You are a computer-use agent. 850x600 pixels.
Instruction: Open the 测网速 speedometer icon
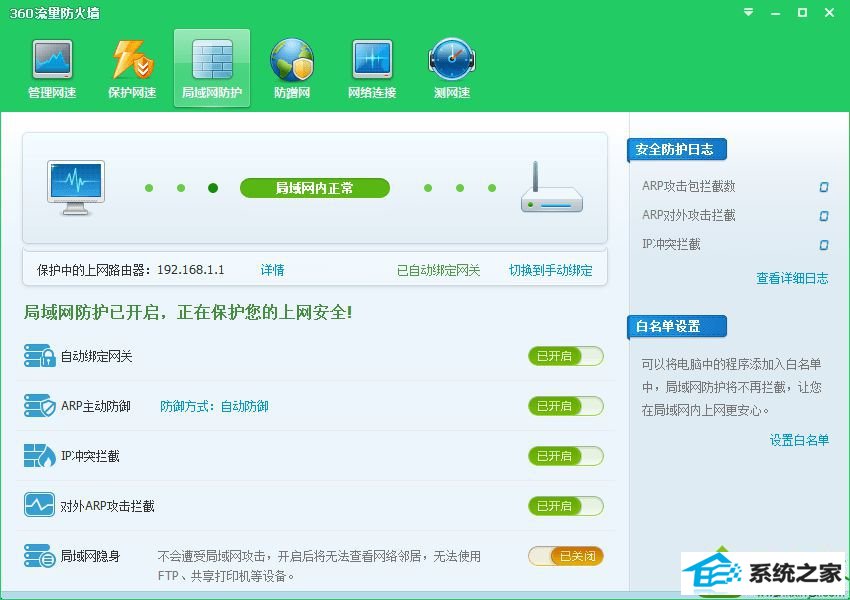(x=452, y=60)
